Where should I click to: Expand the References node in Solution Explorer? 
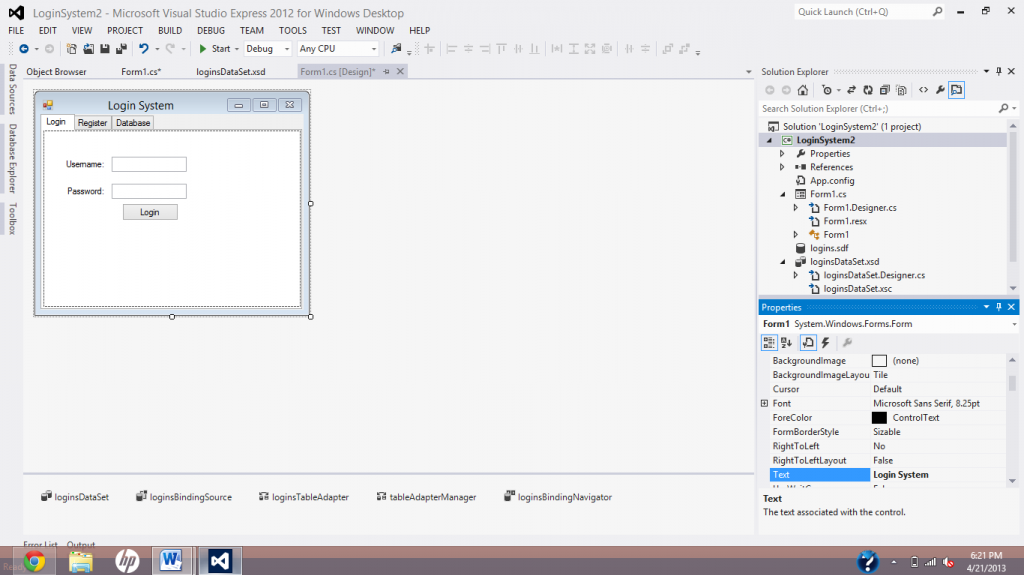click(782, 167)
